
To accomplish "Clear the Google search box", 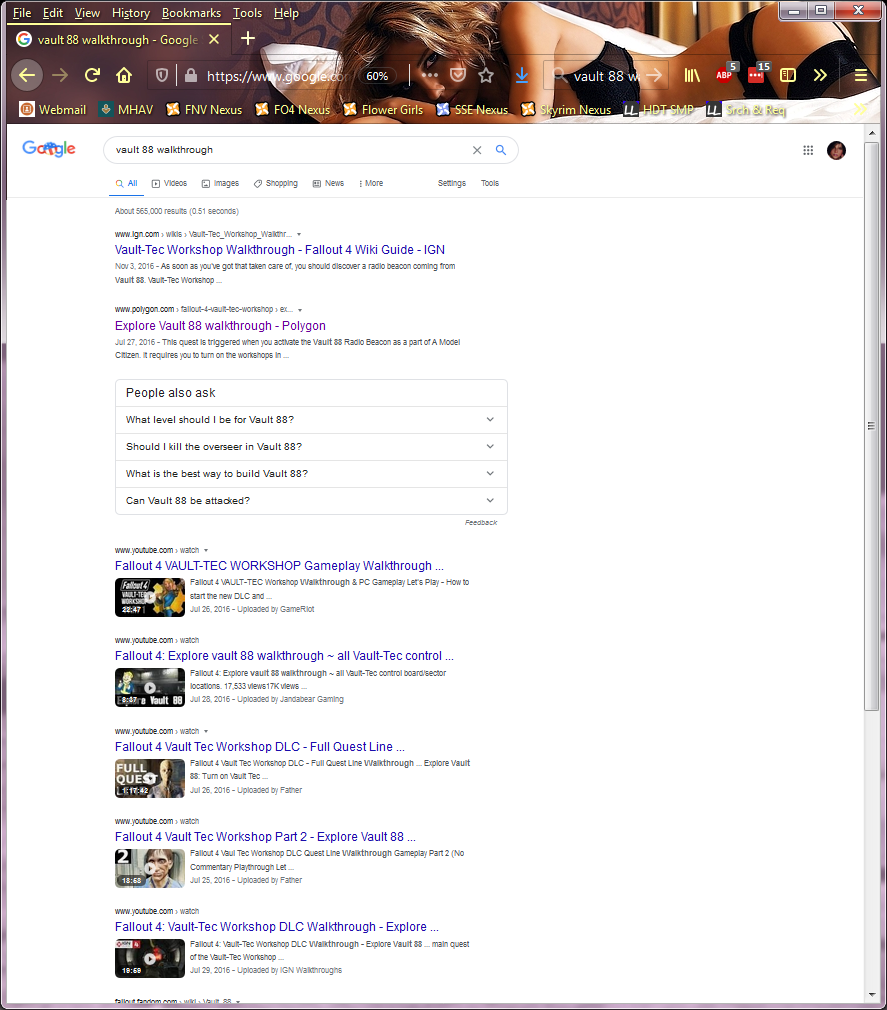I will [x=477, y=150].
